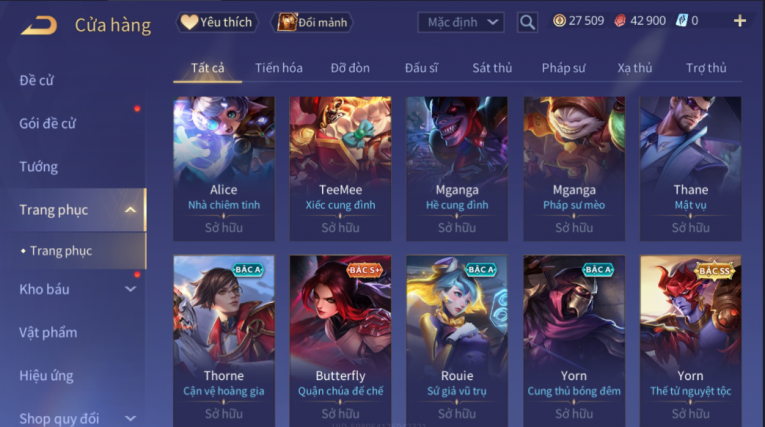Open Gói đề cử in sidebar
Screen dimensions: 765x427
[48, 123]
